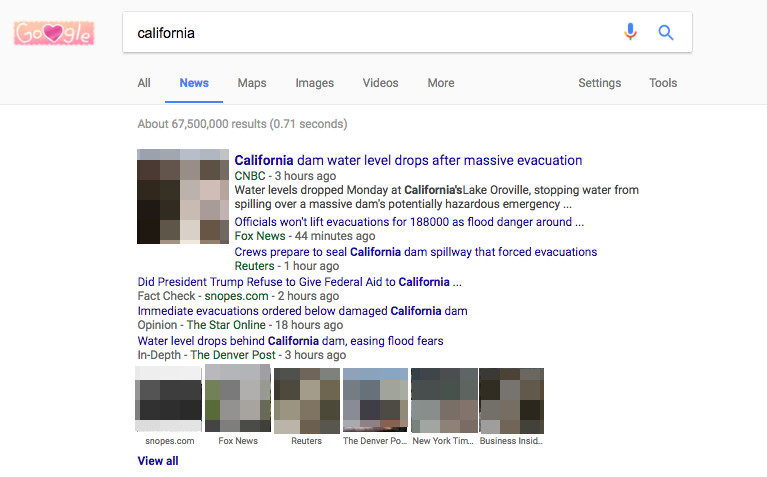Viewport: 767px width, 477px height.
Task: Activate voice search microphone icon
Action: click(x=630, y=32)
